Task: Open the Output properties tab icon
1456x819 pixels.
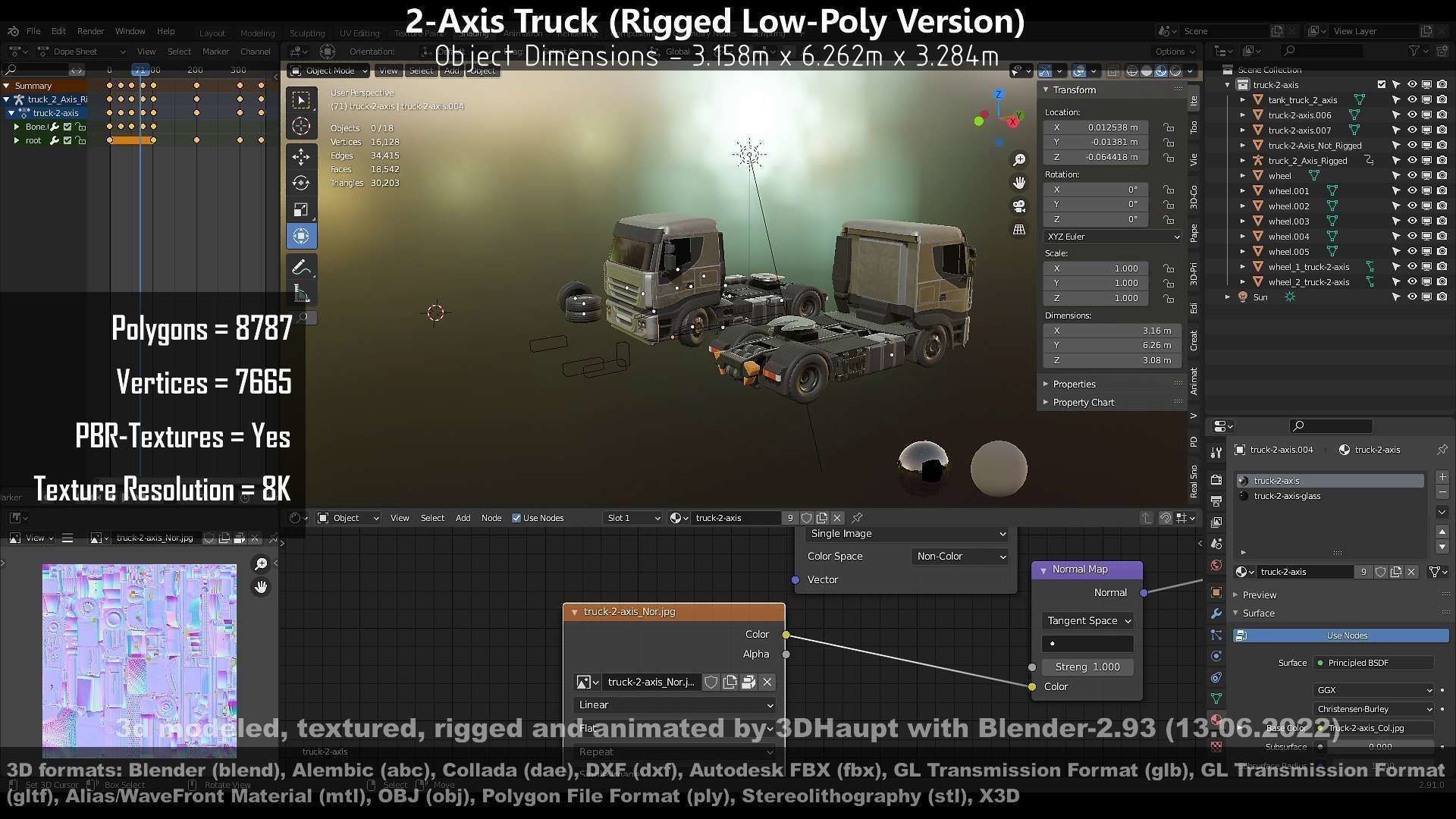Action: tap(1216, 501)
